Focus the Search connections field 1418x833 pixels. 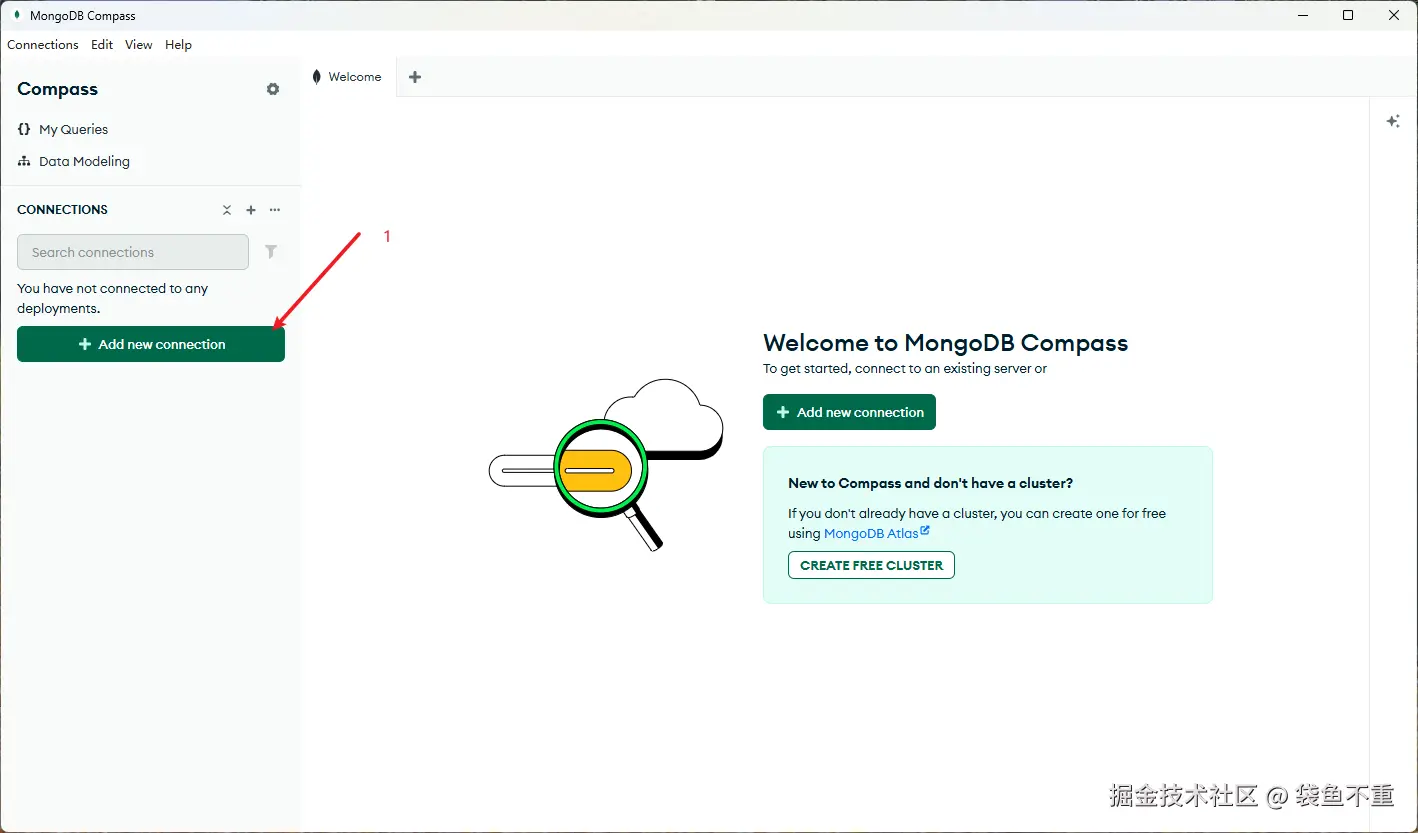pos(133,252)
